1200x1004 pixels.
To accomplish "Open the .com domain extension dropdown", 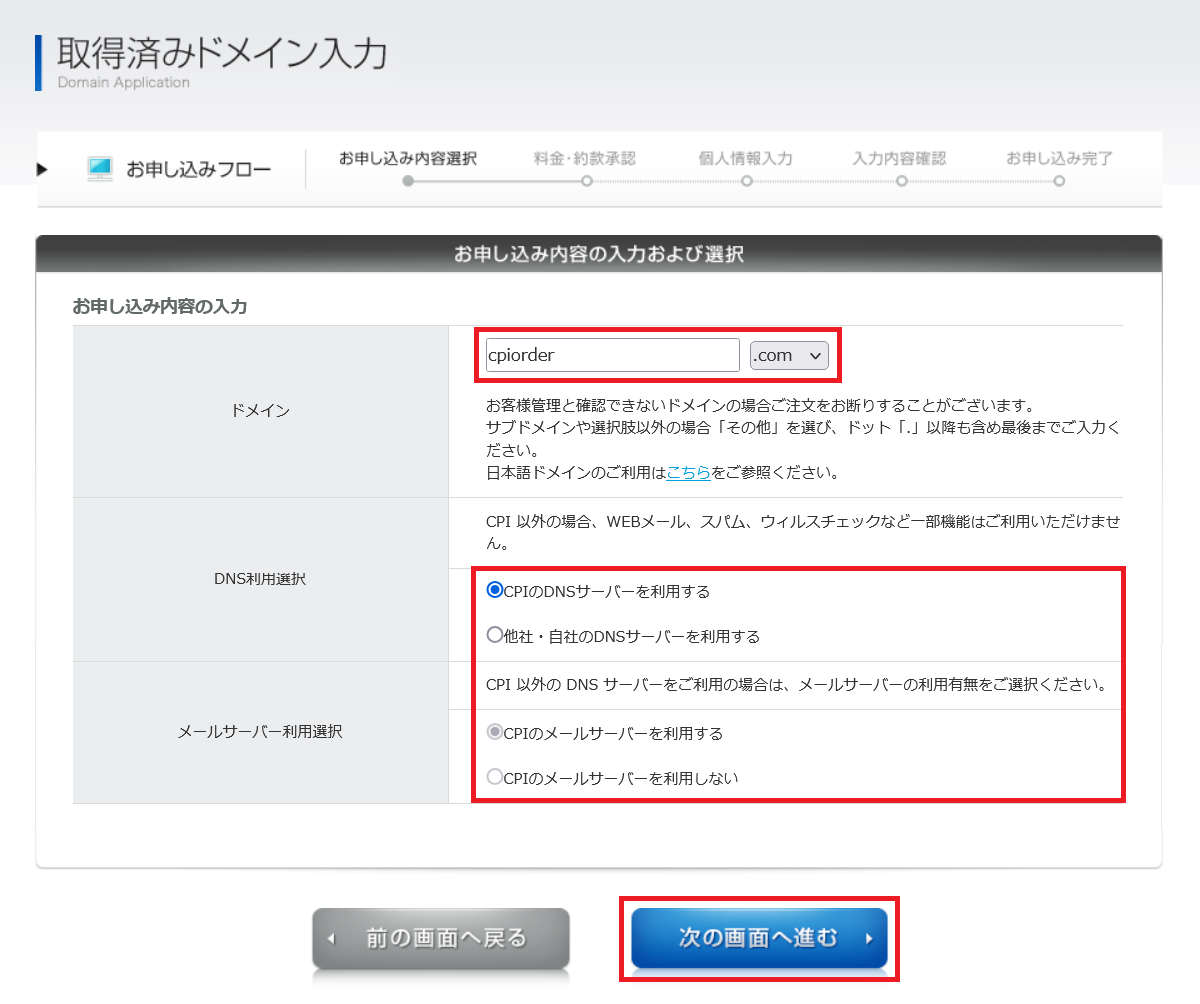I will click(789, 355).
